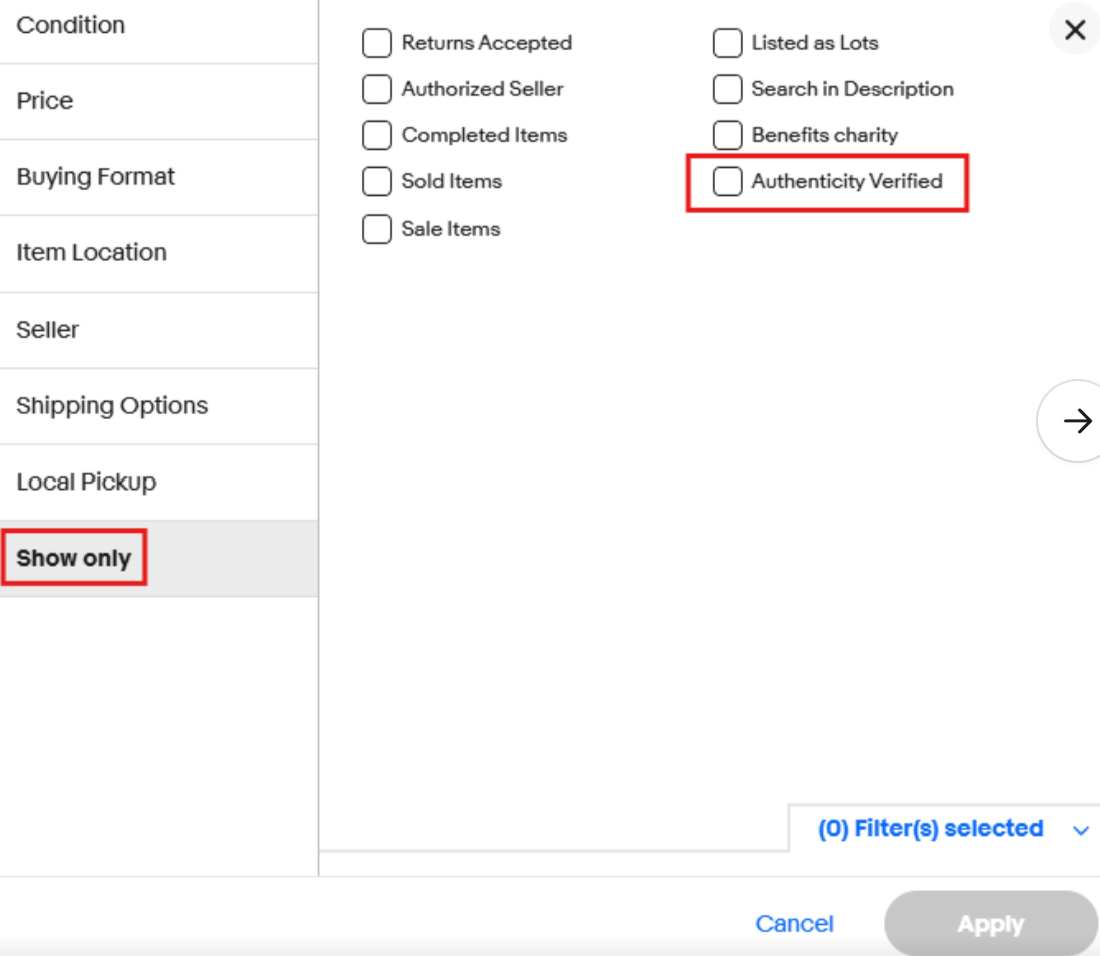The height and width of the screenshot is (956, 1100).
Task: Tick the Completed Items checkbox
Action: pos(377,135)
